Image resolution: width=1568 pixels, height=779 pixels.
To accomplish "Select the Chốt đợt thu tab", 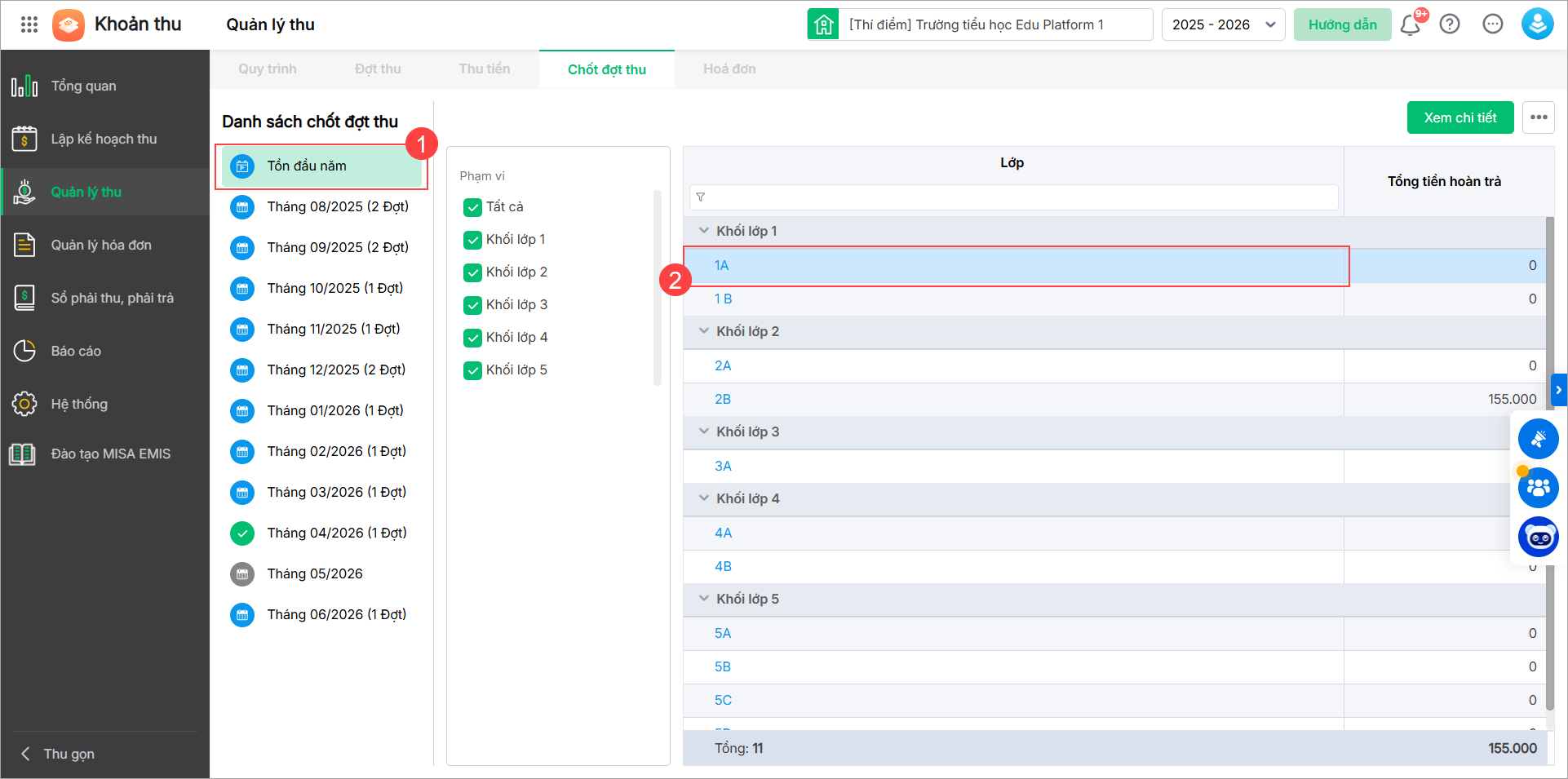I will [607, 69].
